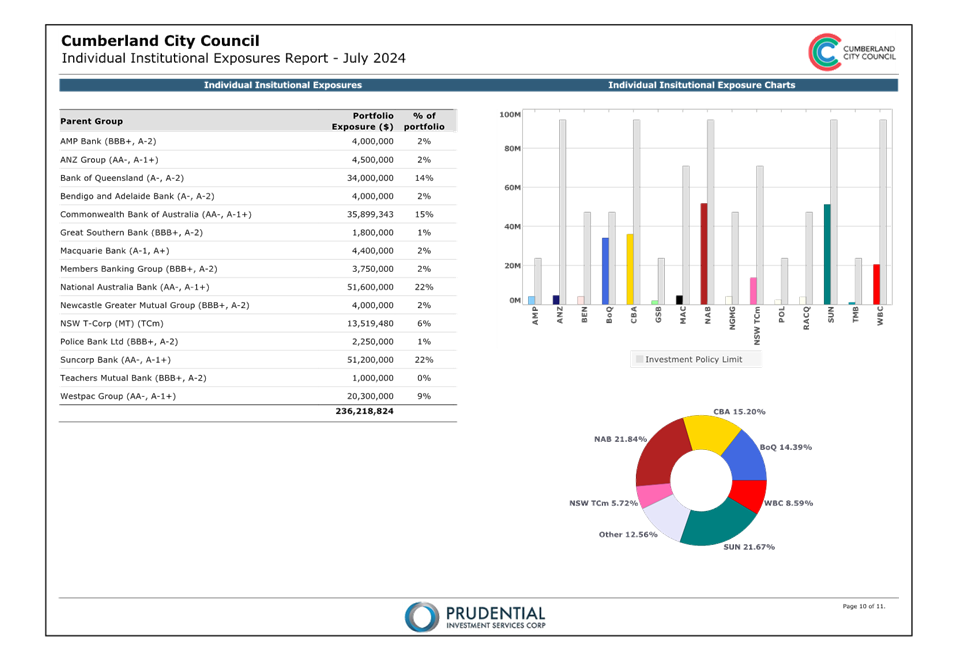This screenshot has width=957, height=660.
Task: Select 'Police Bank Ltd' row label
Action: pos(119,341)
